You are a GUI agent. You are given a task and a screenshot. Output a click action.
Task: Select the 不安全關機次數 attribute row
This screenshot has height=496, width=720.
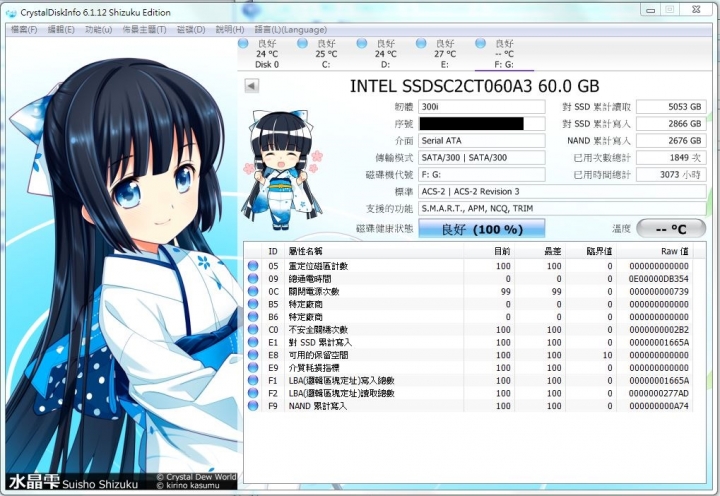pos(468,329)
